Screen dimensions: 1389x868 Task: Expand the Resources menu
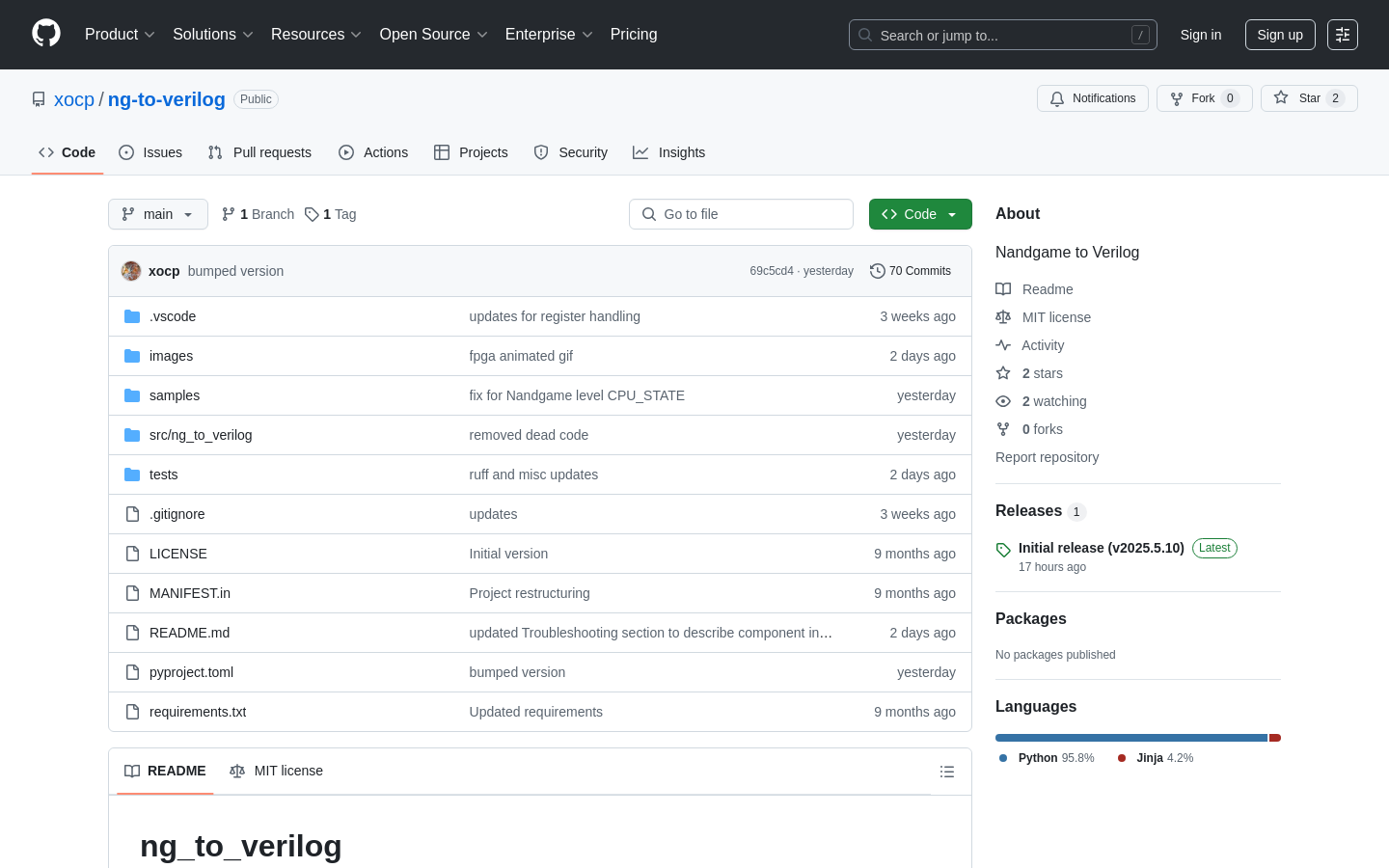click(x=316, y=35)
